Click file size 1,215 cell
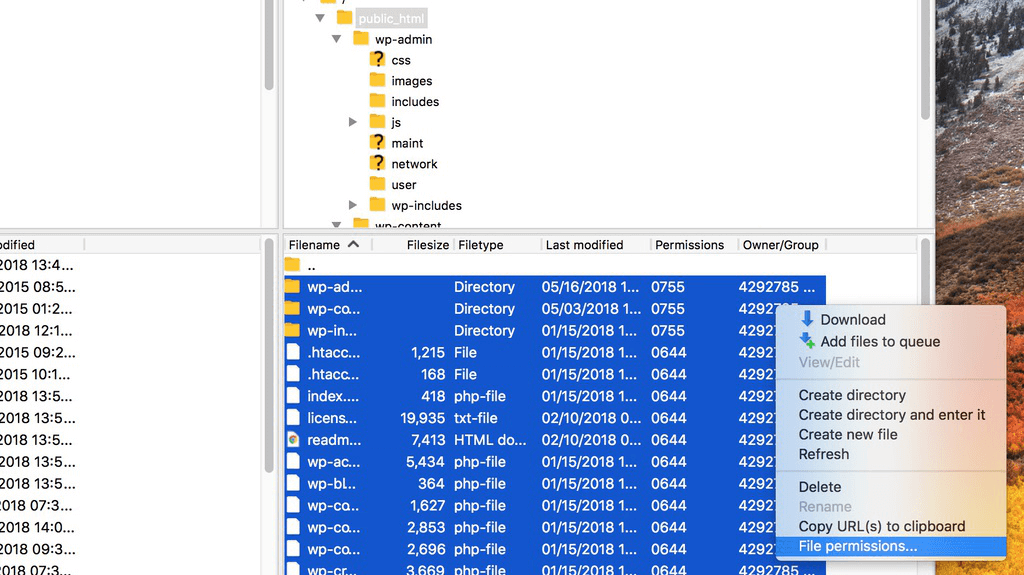 [x=428, y=352]
